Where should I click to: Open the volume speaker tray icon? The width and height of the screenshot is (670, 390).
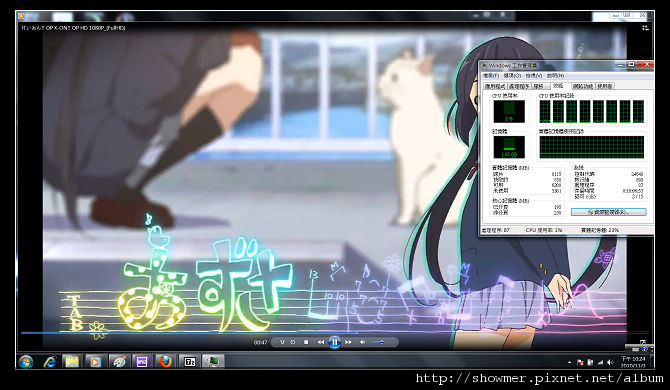tap(611, 362)
